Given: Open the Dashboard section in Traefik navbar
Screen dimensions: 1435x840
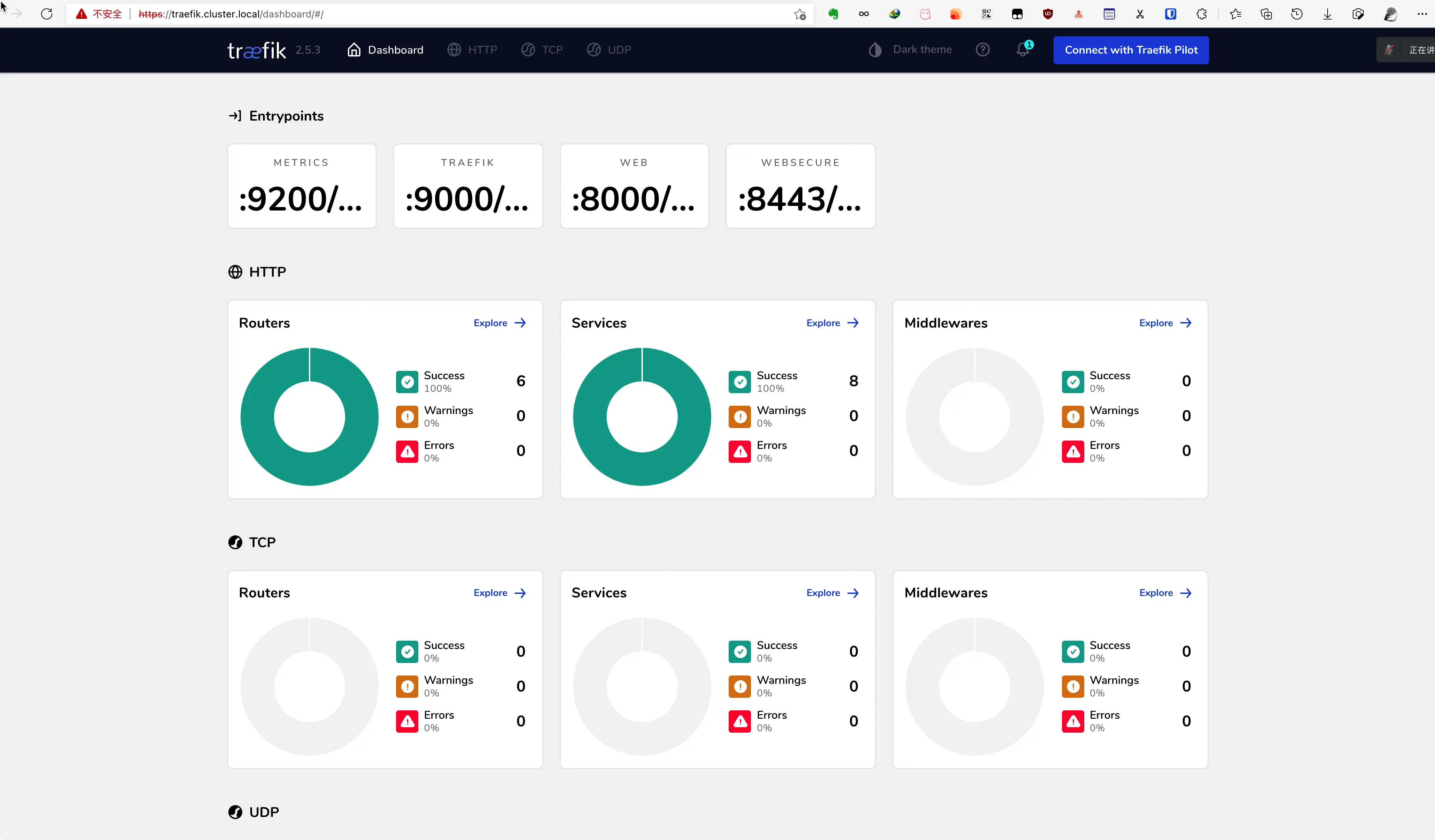Looking at the screenshot, I should (x=385, y=49).
